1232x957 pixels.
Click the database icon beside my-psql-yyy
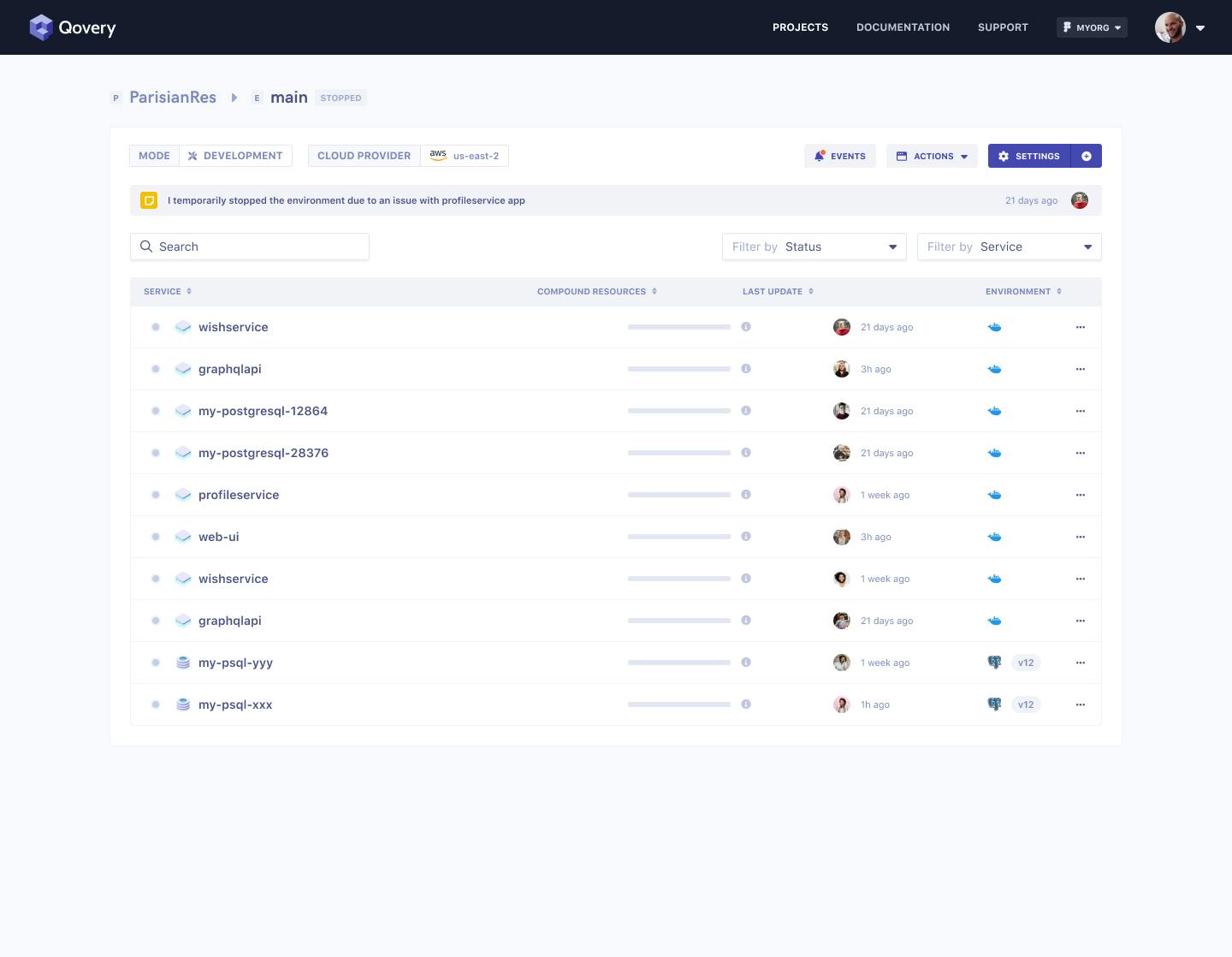pos(183,663)
